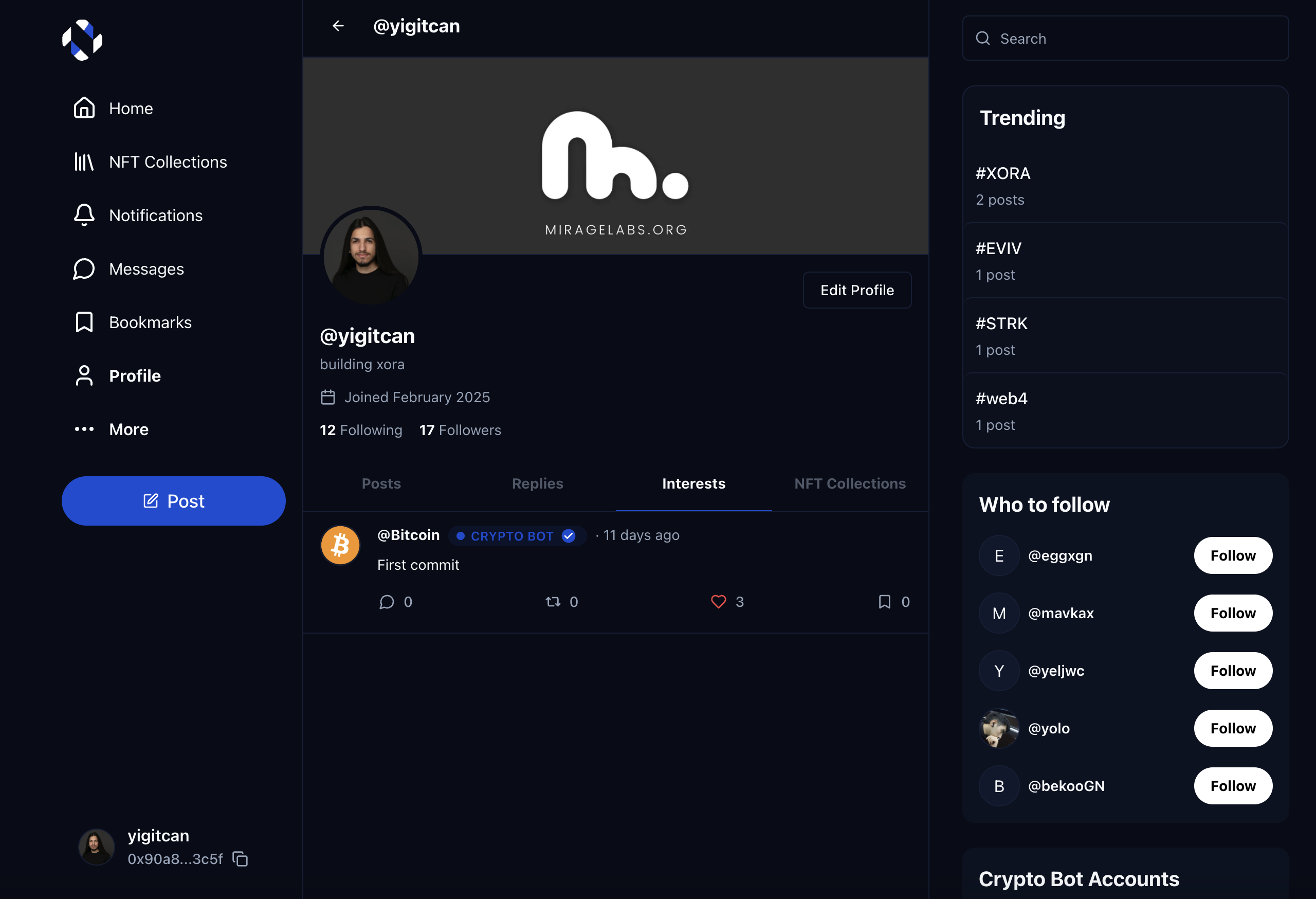Open the @yolo profile name
Screen dimensions: 1316x899
click(1049, 728)
